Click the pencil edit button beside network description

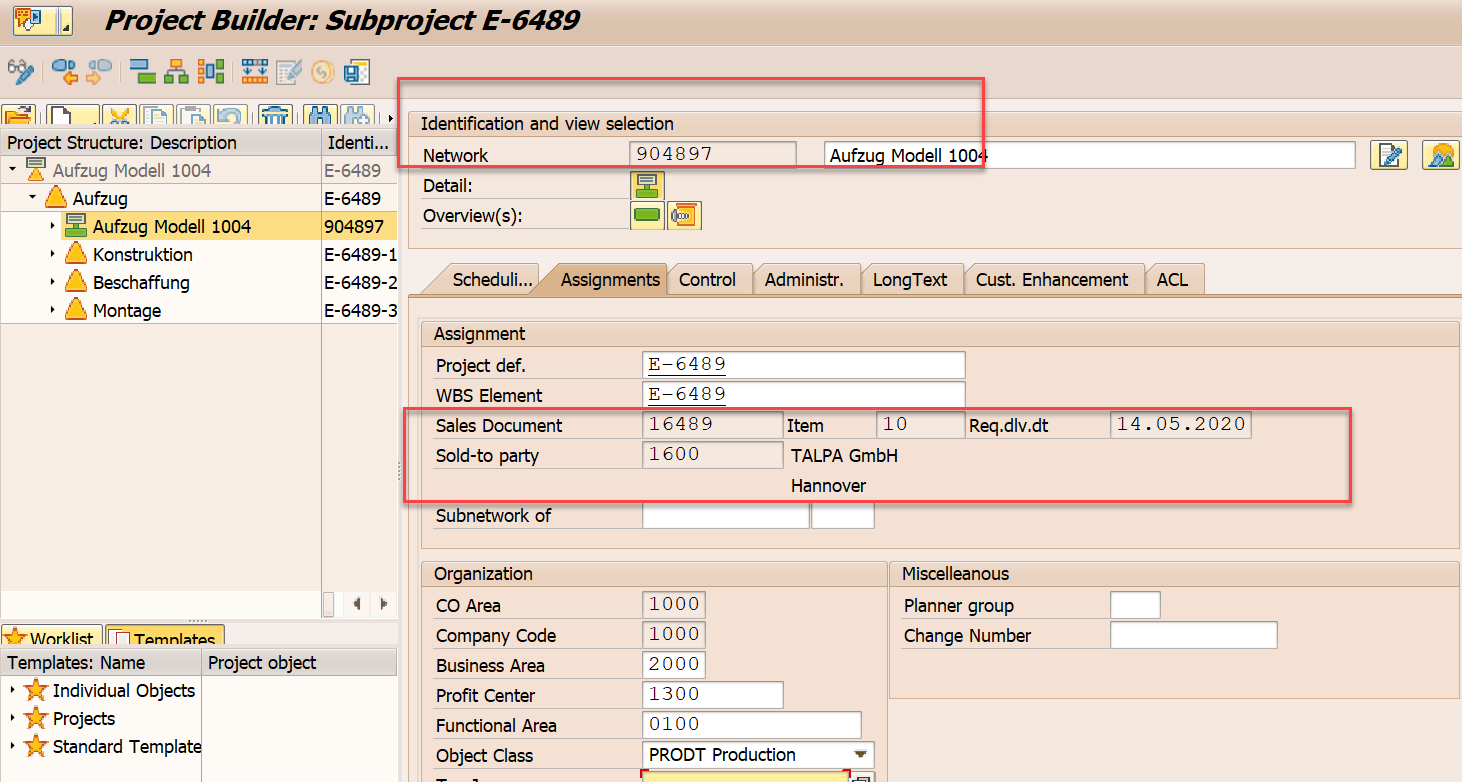(x=1389, y=154)
